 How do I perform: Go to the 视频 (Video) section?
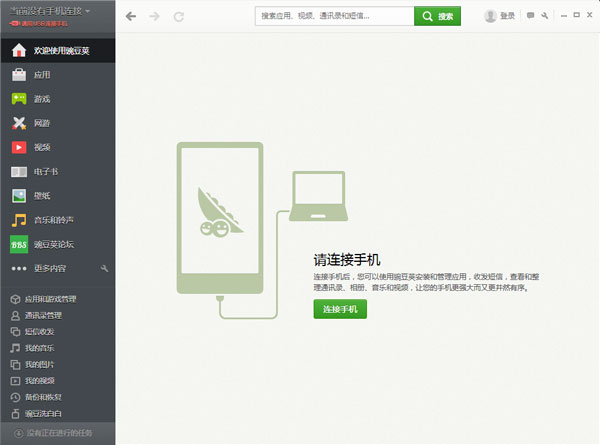[40, 147]
